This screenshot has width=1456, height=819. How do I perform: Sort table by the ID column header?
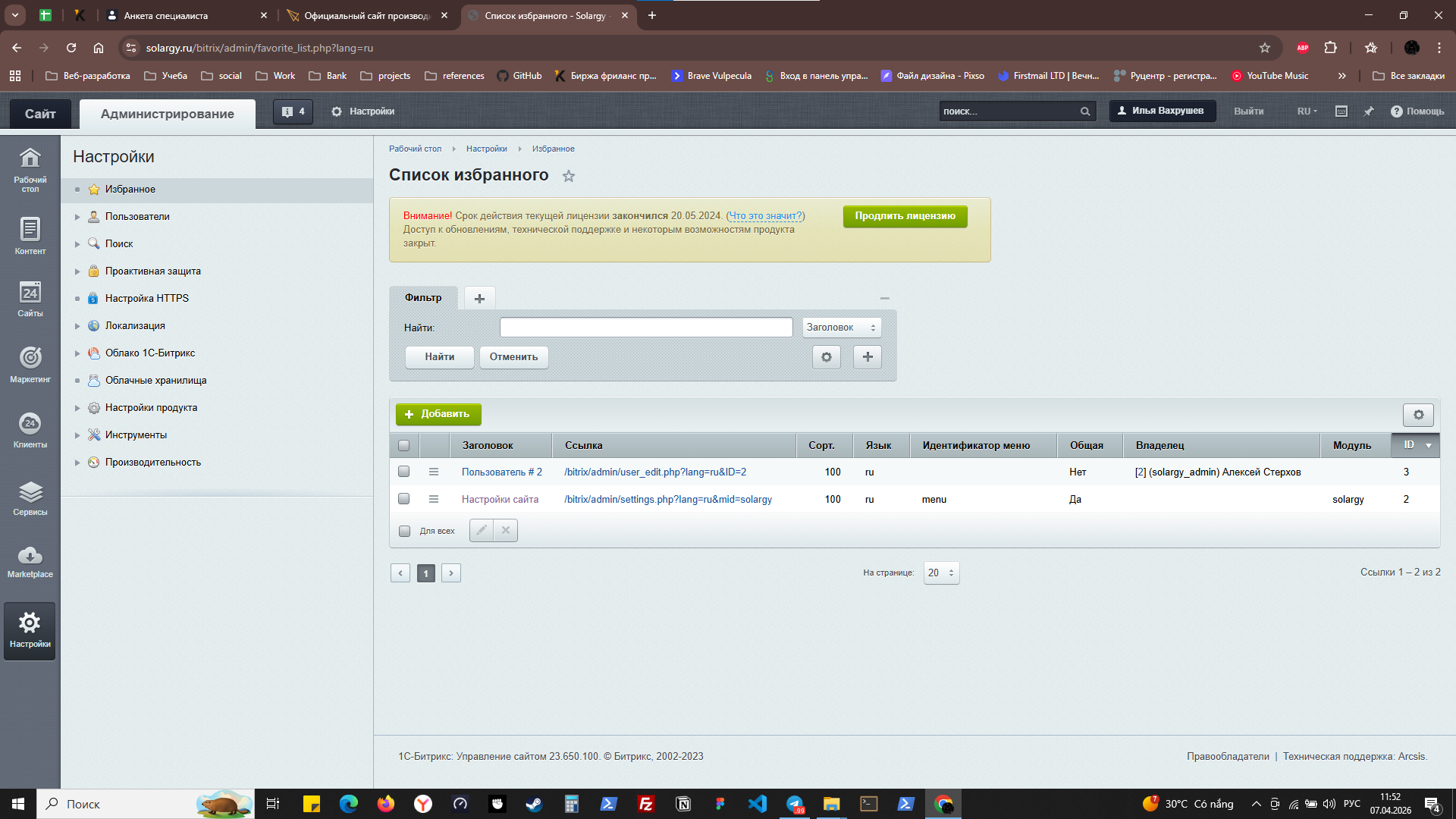pyautogui.click(x=1415, y=446)
